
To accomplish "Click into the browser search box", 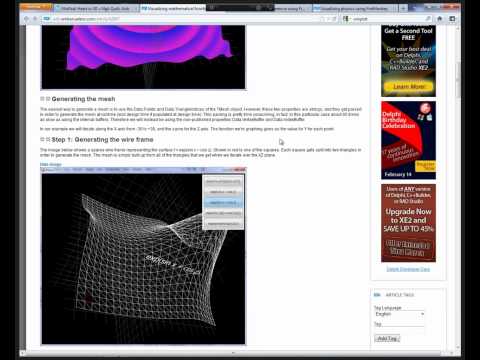I will pyautogui.click(x=388, y=19).
